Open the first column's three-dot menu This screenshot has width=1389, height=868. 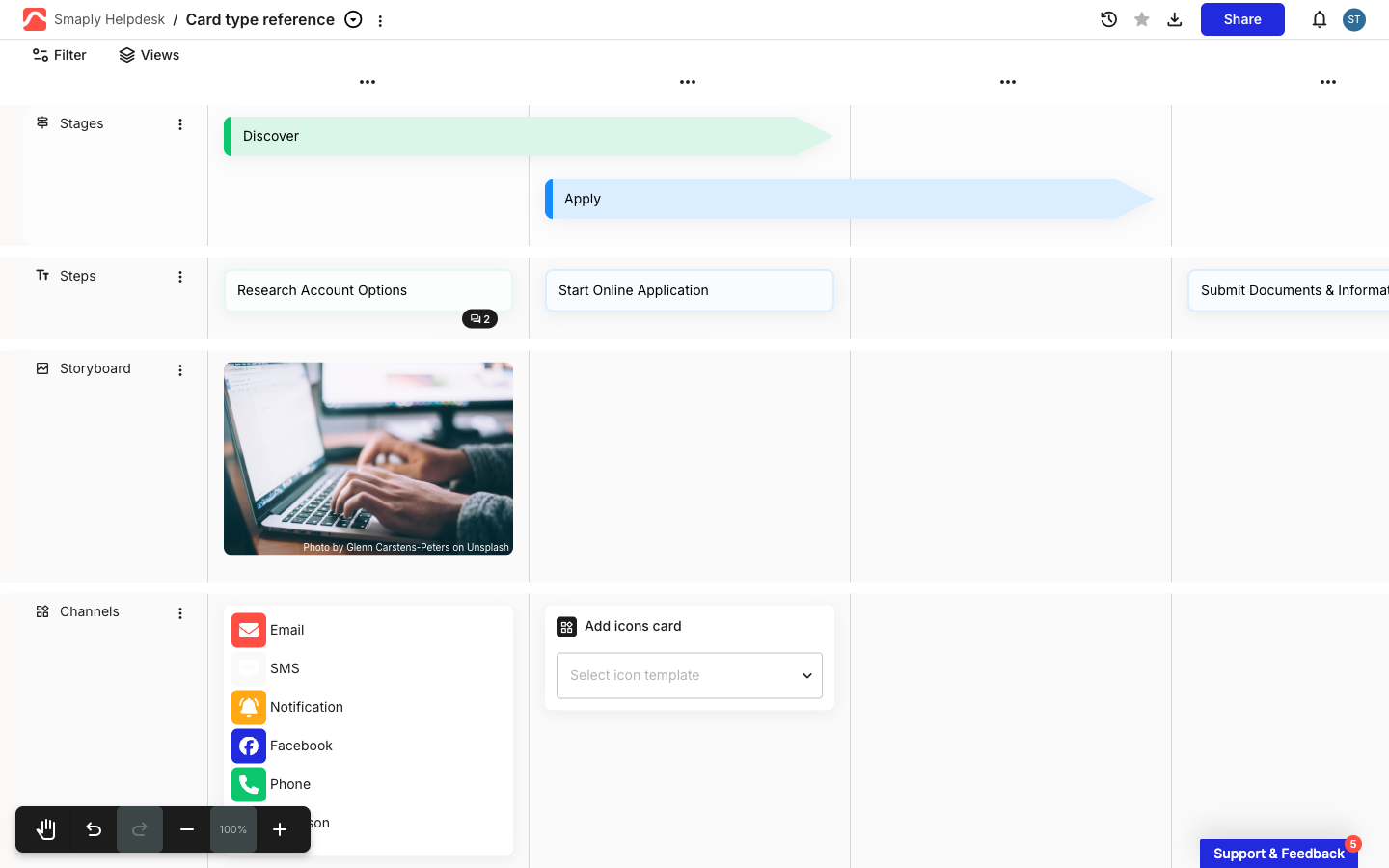click(368, 82)
